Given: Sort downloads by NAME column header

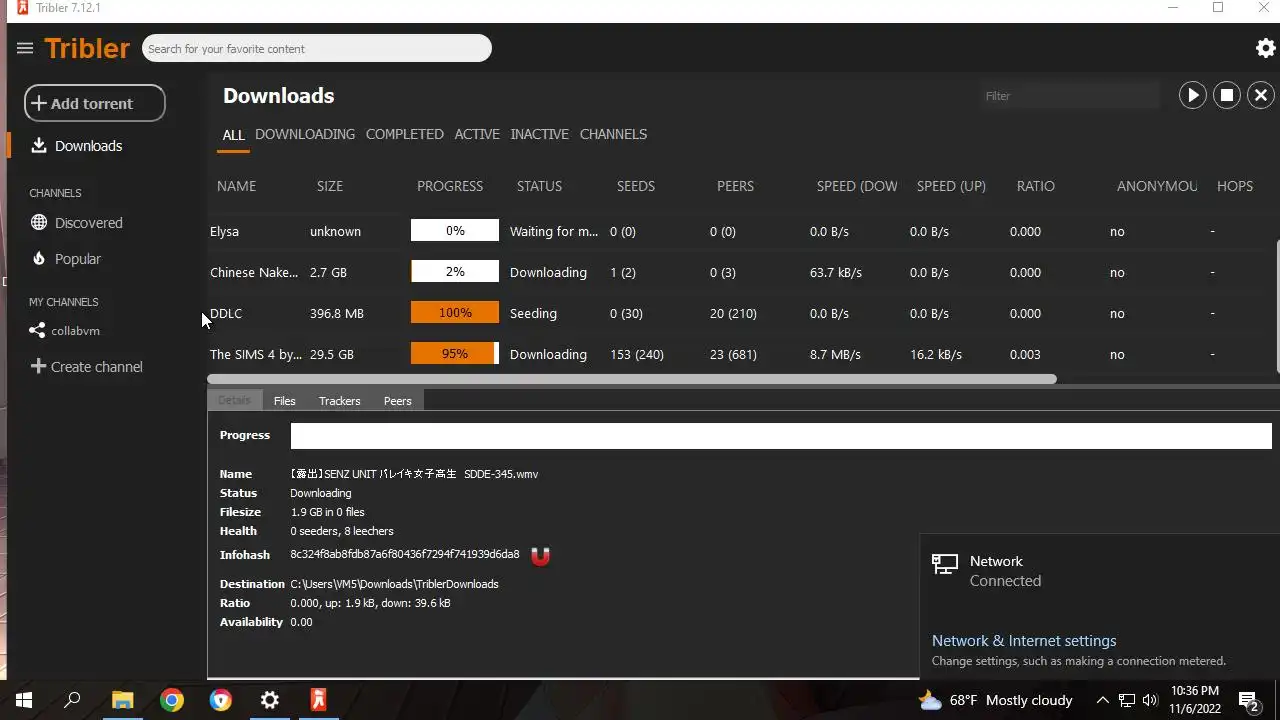Looking at the screenshot, I should (237, 186).
